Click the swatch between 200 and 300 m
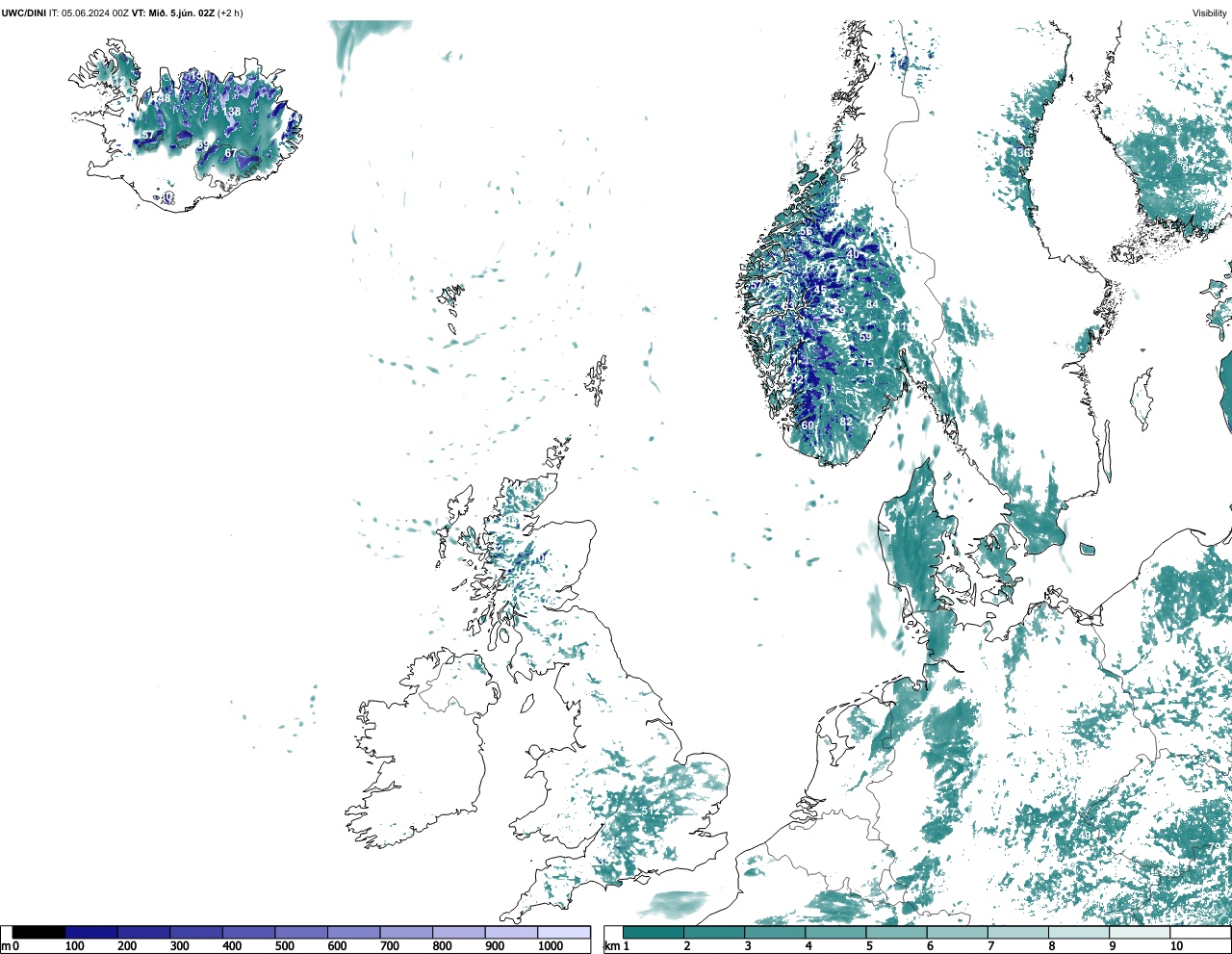 pos(144,933)
